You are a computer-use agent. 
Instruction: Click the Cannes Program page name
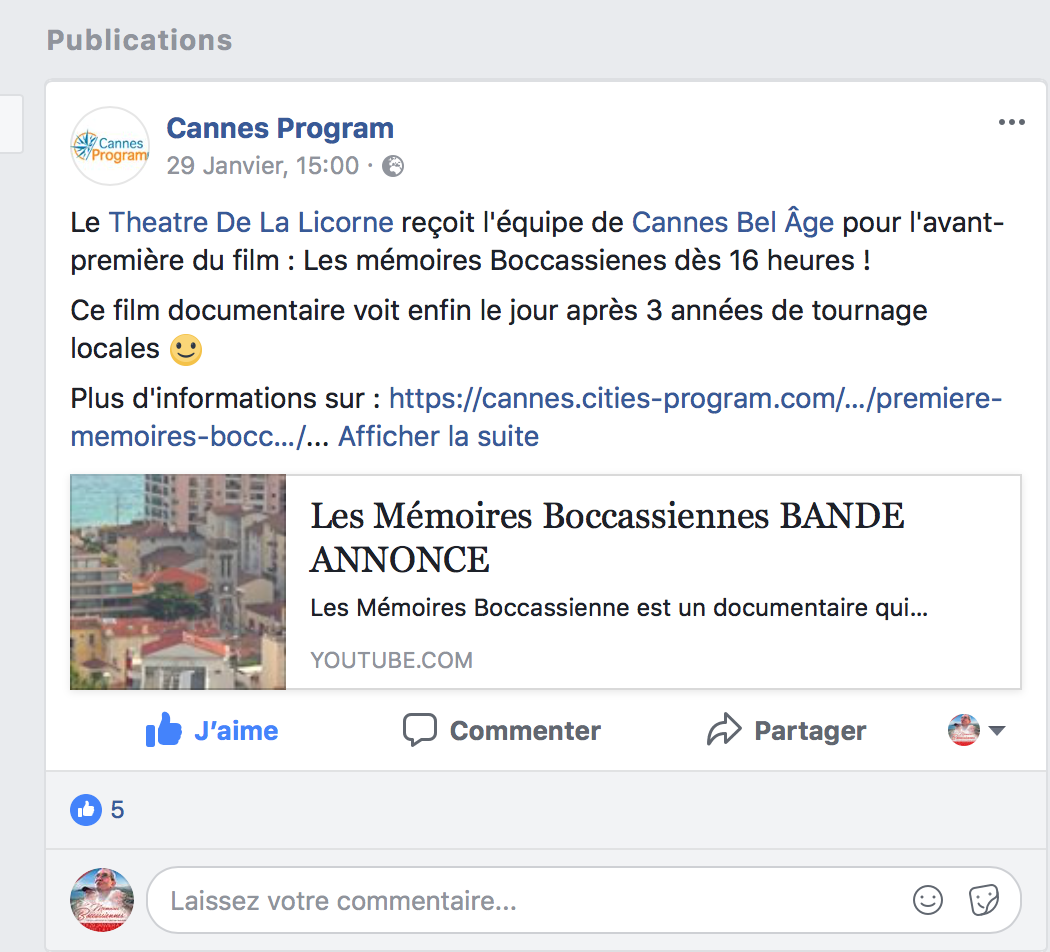pos(280,129)
